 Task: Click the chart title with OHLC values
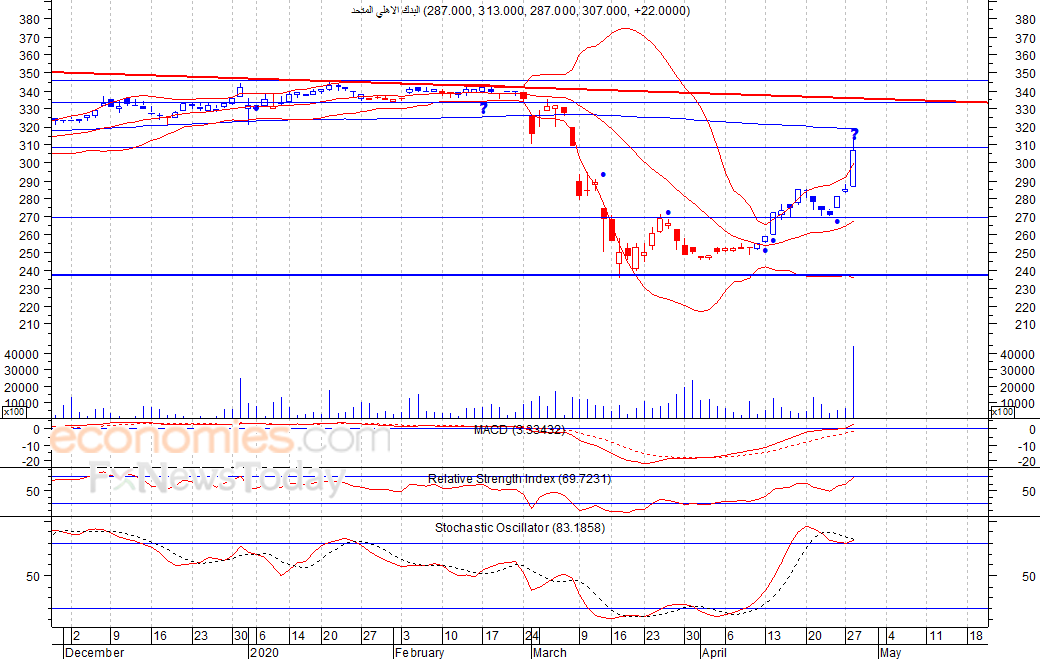[x=521, y=11]
